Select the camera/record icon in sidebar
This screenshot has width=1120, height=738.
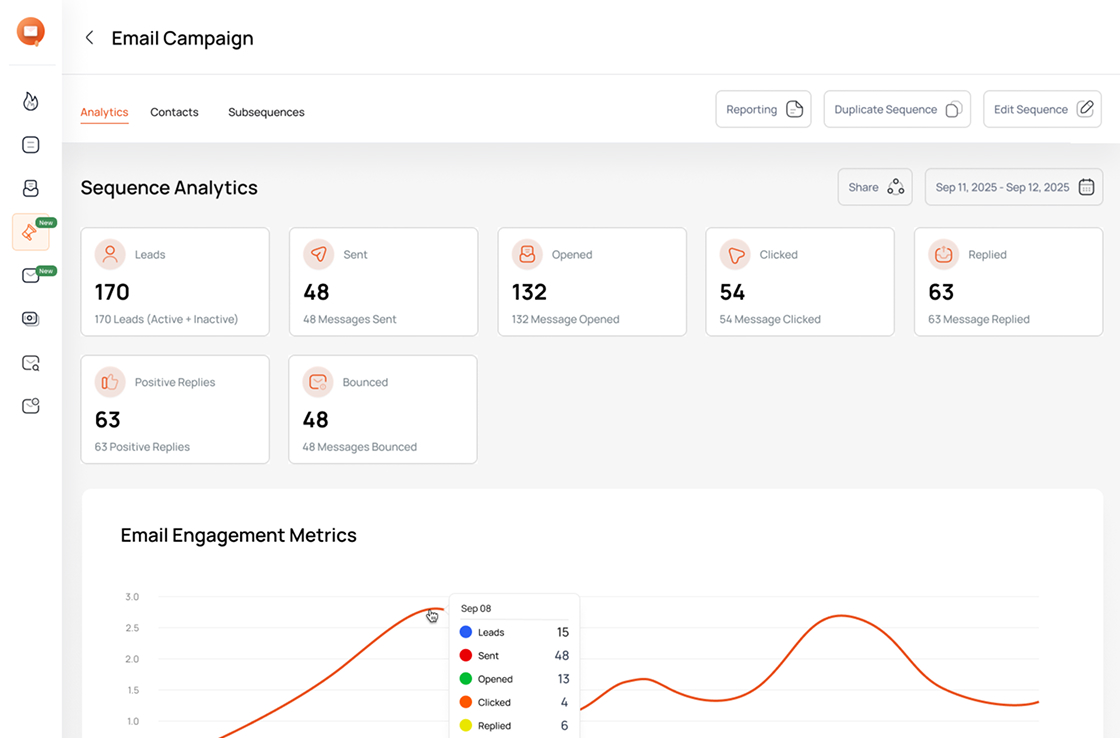pos(30,318)
